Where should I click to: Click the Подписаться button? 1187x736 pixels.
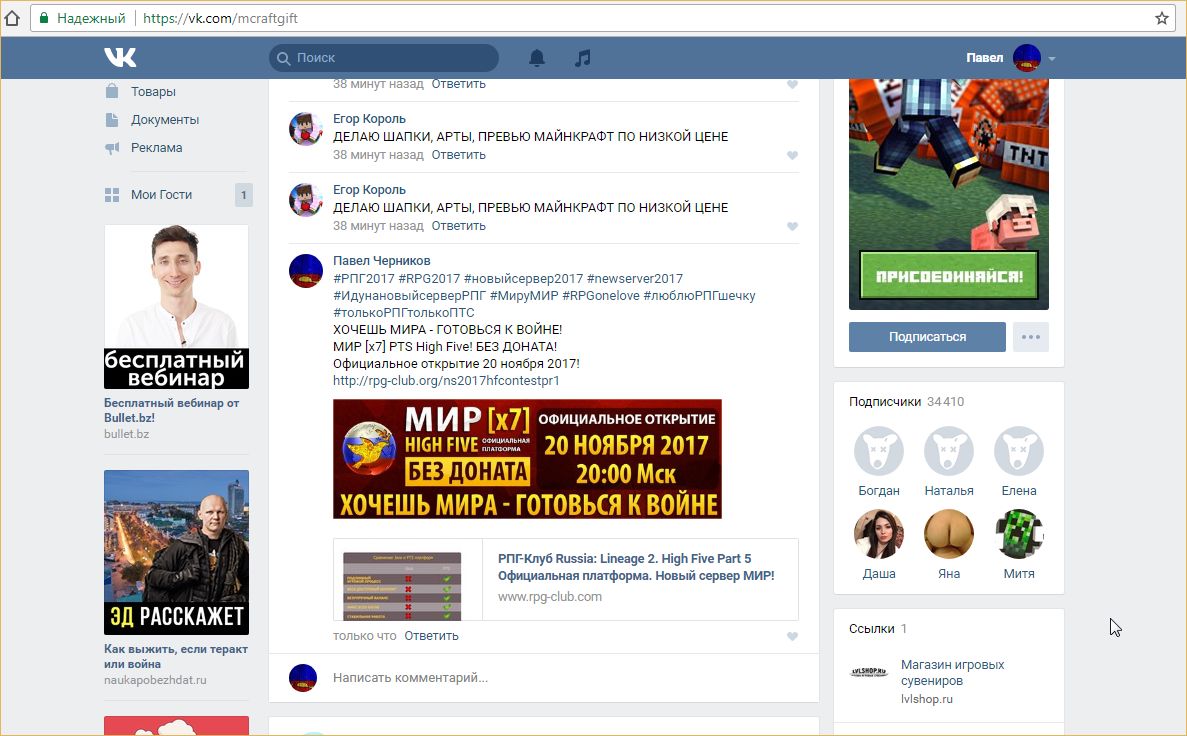(x=927, y=337)
